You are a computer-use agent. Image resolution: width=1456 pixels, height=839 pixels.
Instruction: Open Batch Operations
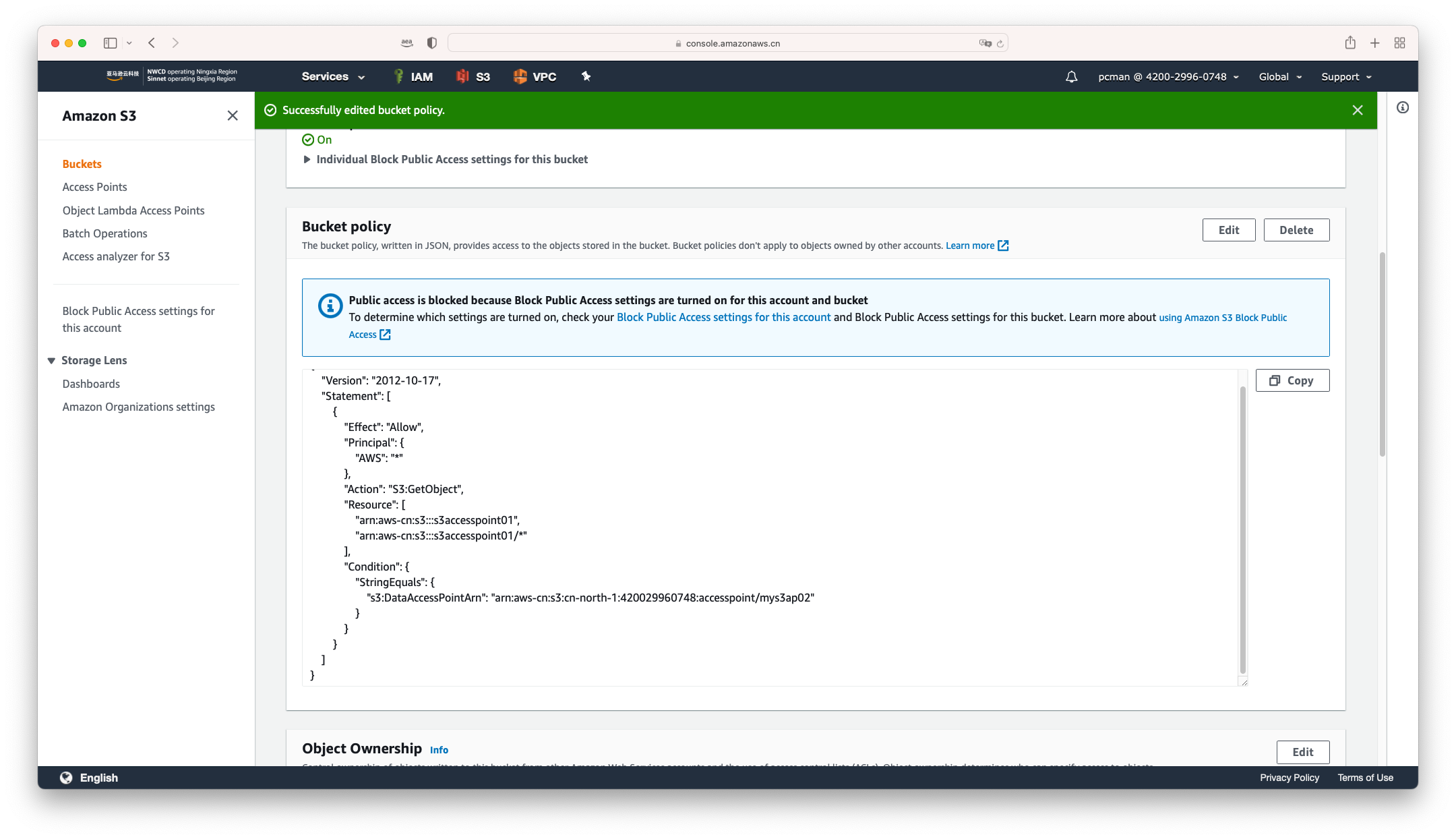(x=105, y=234)
